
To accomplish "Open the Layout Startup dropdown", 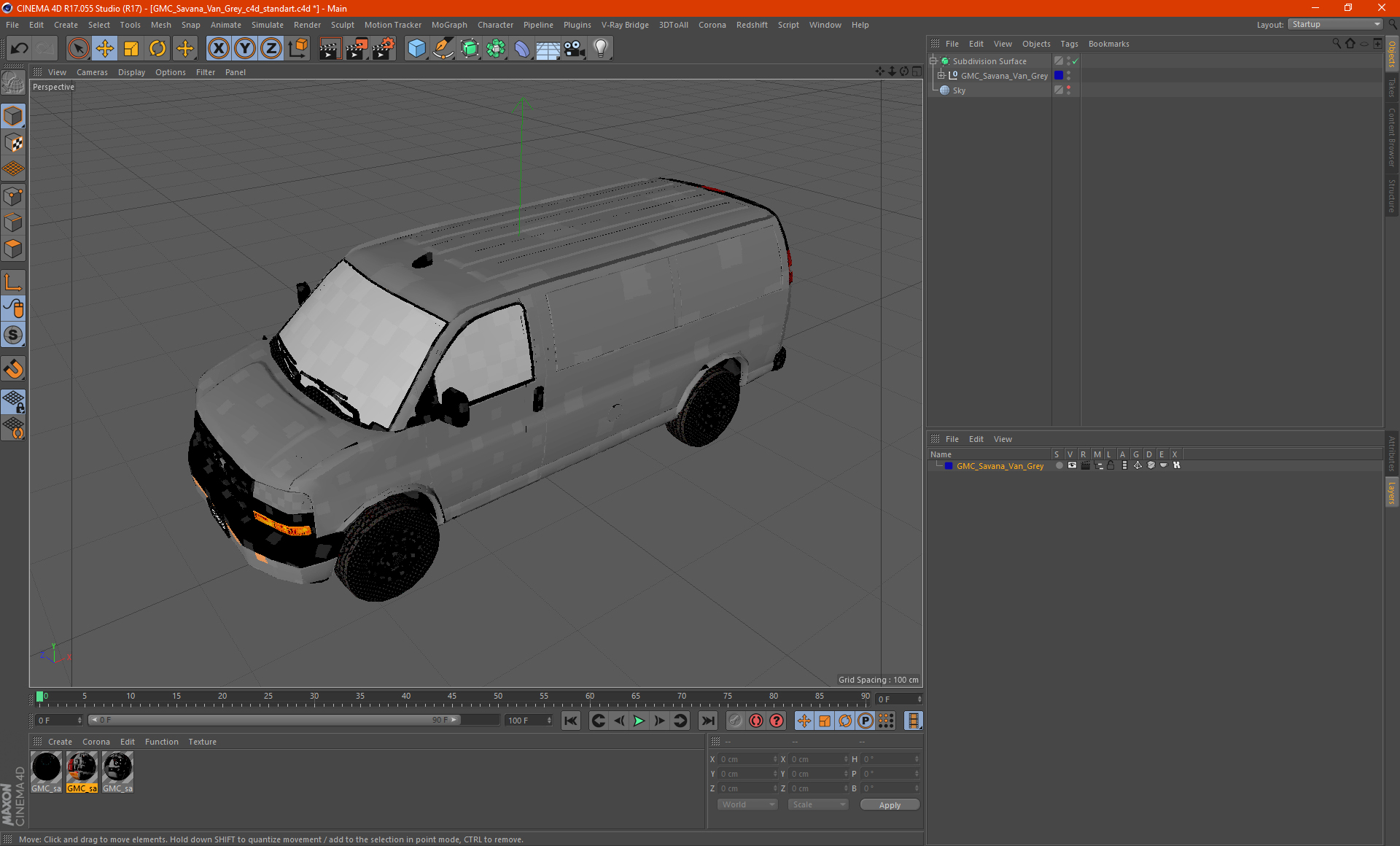I will 1336,24.
